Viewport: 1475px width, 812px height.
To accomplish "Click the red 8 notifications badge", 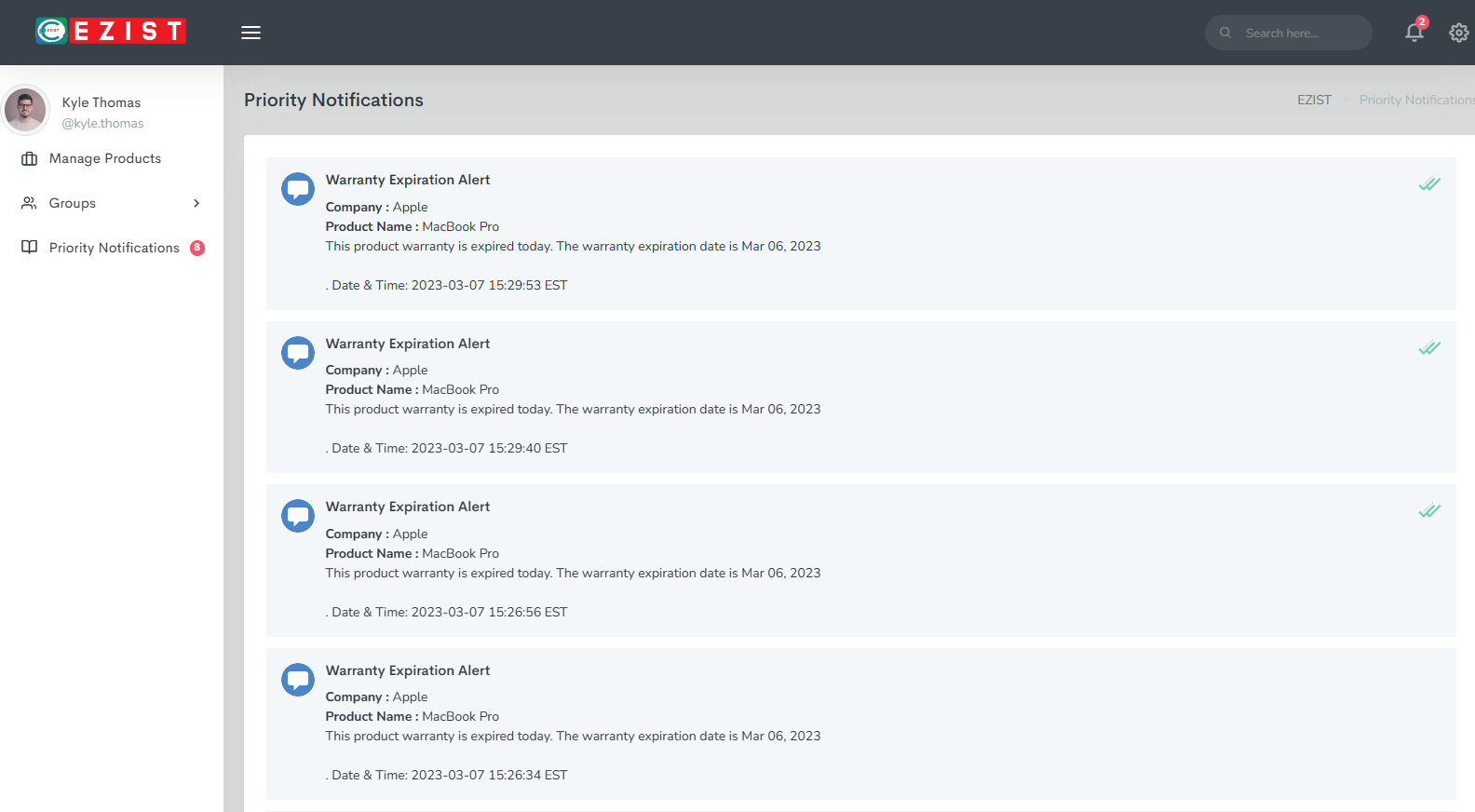I will tap(197, 248).
